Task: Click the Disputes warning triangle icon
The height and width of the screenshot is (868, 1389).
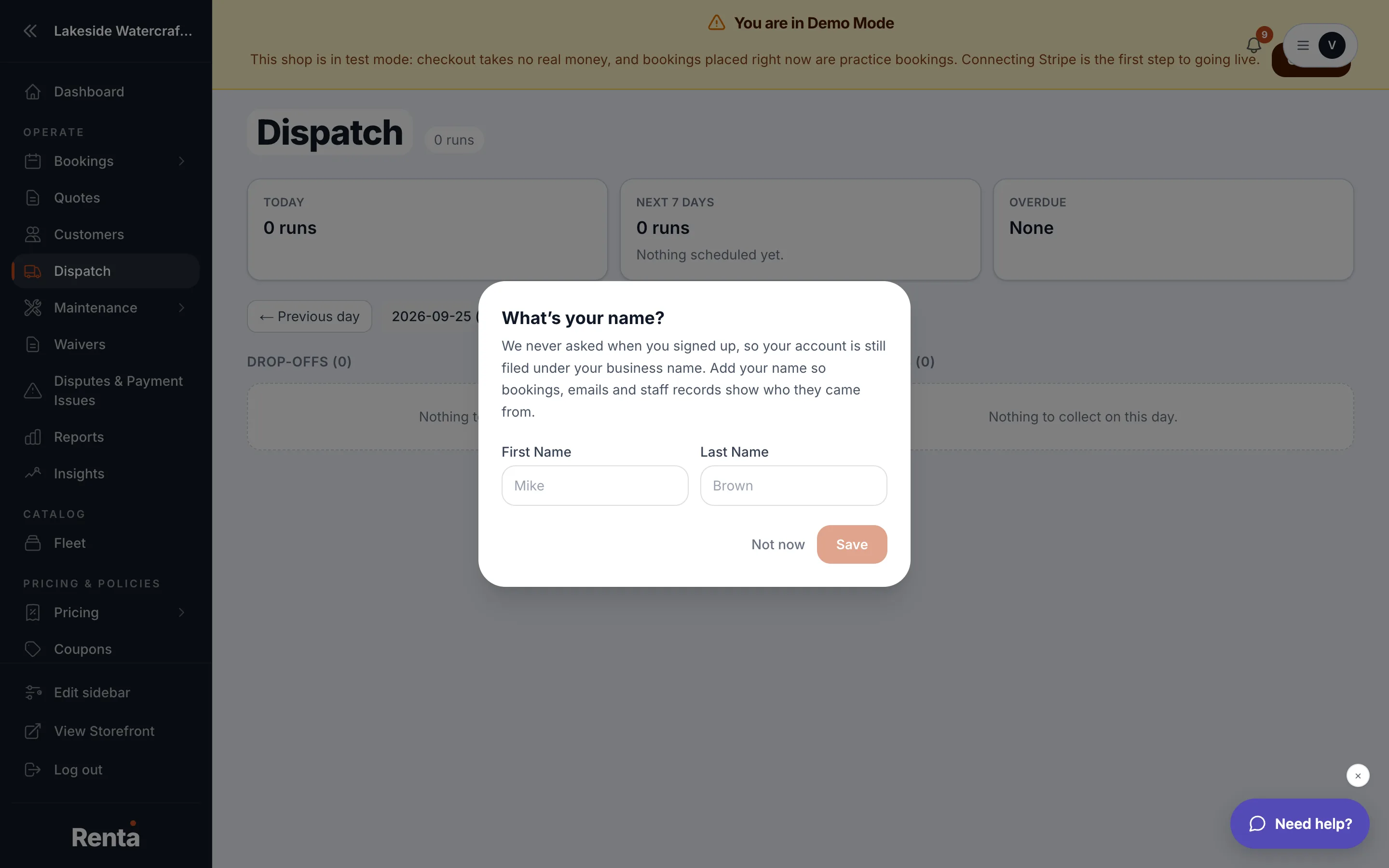Action: [x=33, y=391]
